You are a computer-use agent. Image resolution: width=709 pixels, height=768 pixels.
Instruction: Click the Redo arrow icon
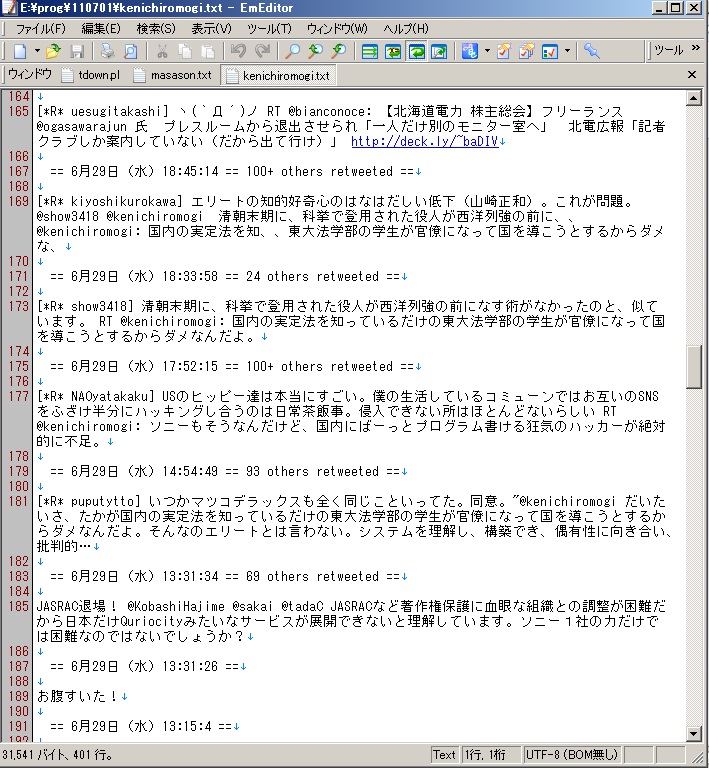click(x=262, y=51)
